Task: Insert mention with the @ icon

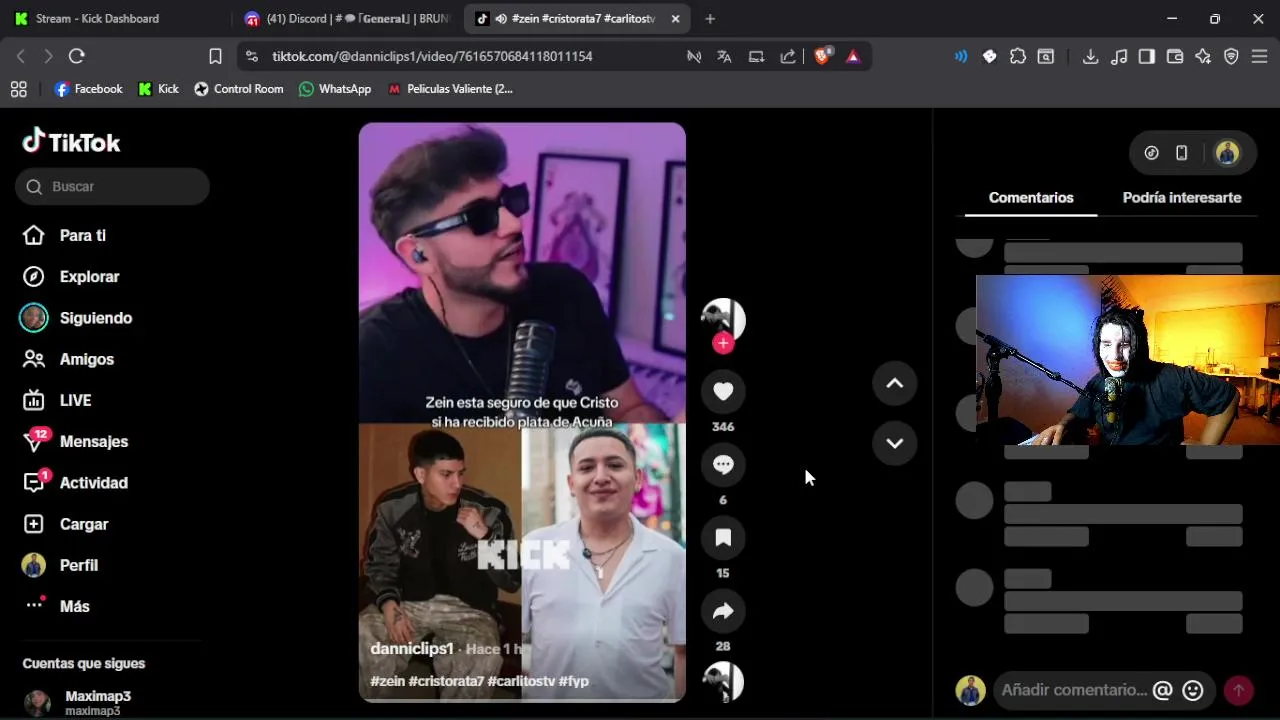Action: (x=1162, y=690)
